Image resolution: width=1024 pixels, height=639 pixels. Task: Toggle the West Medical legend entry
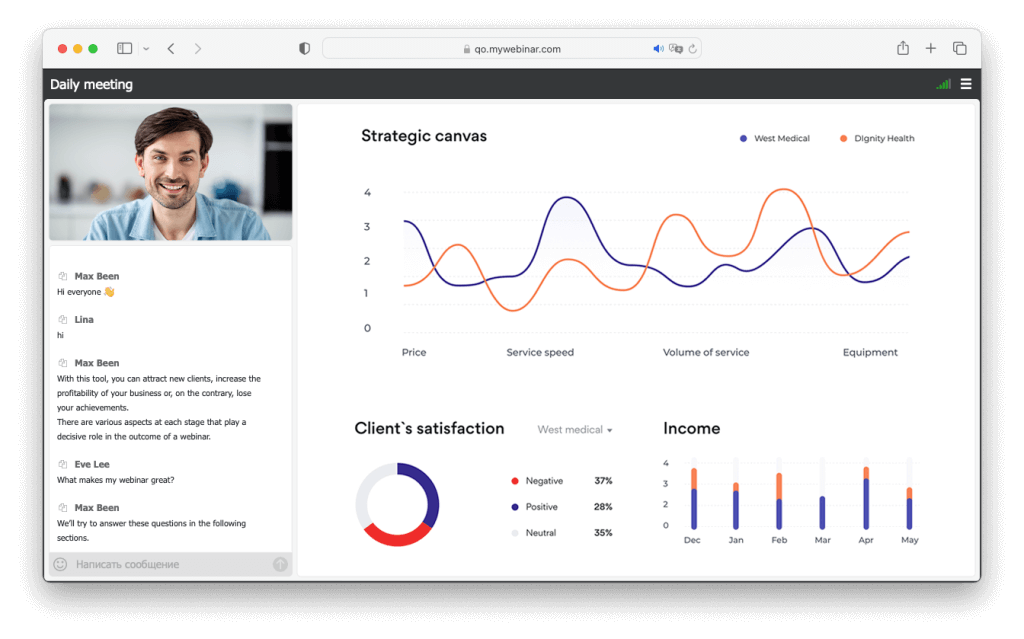775,139
